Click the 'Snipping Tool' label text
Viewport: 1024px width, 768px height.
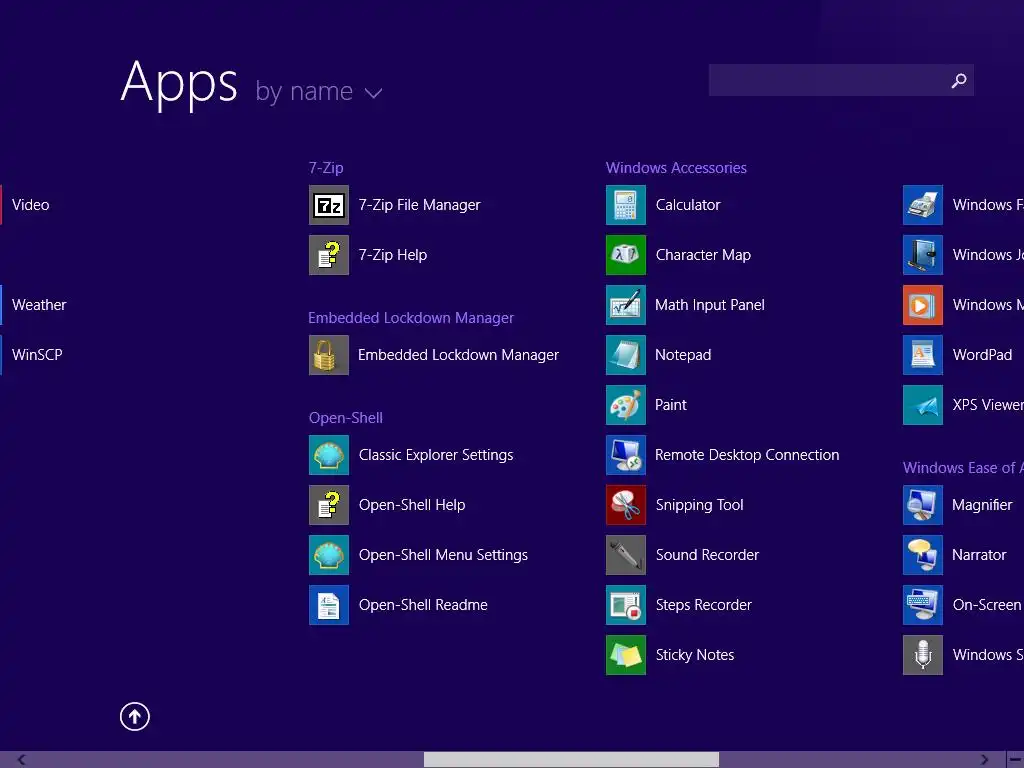699,505
